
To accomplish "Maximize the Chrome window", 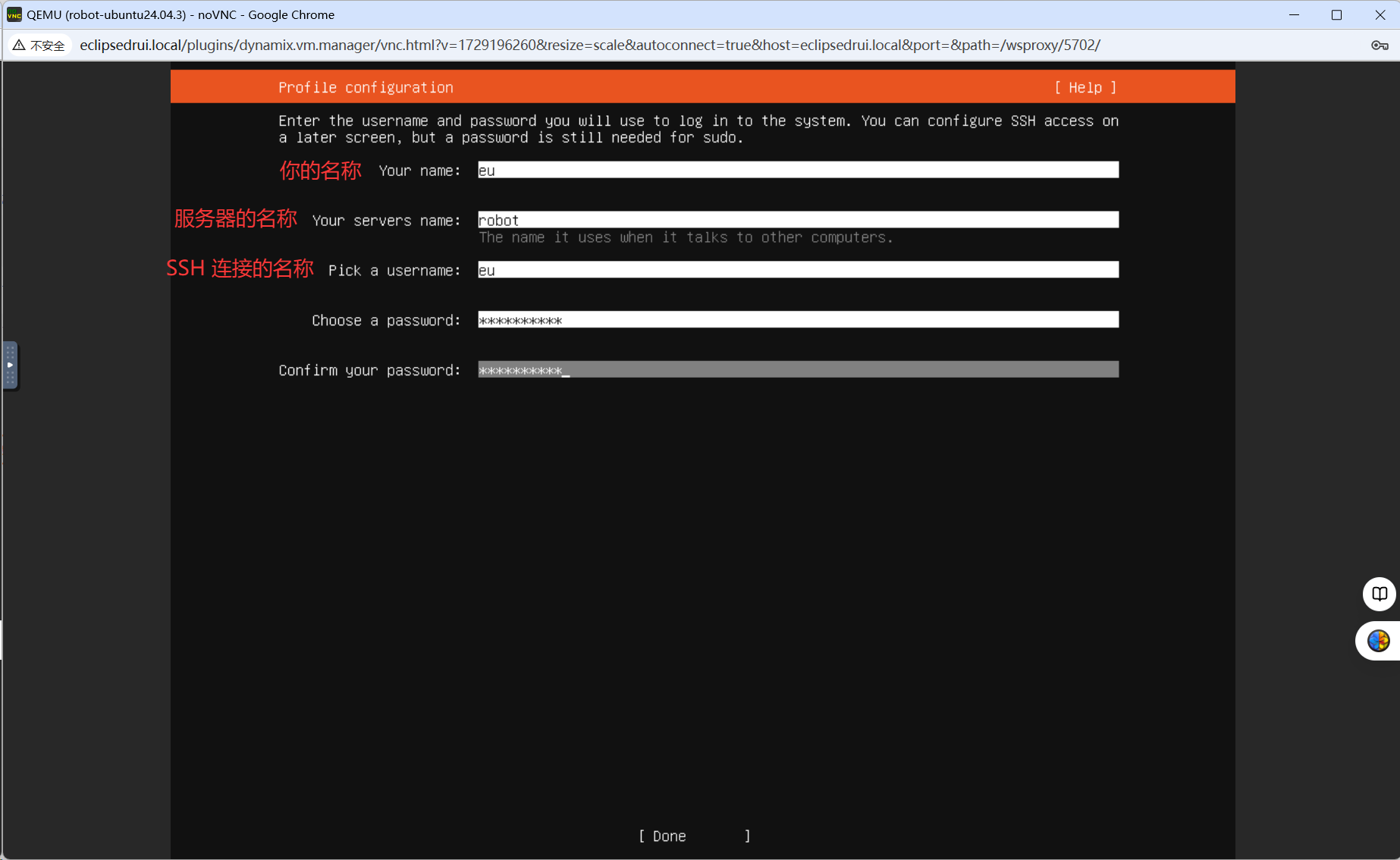I will click(x=1336, y=14).
